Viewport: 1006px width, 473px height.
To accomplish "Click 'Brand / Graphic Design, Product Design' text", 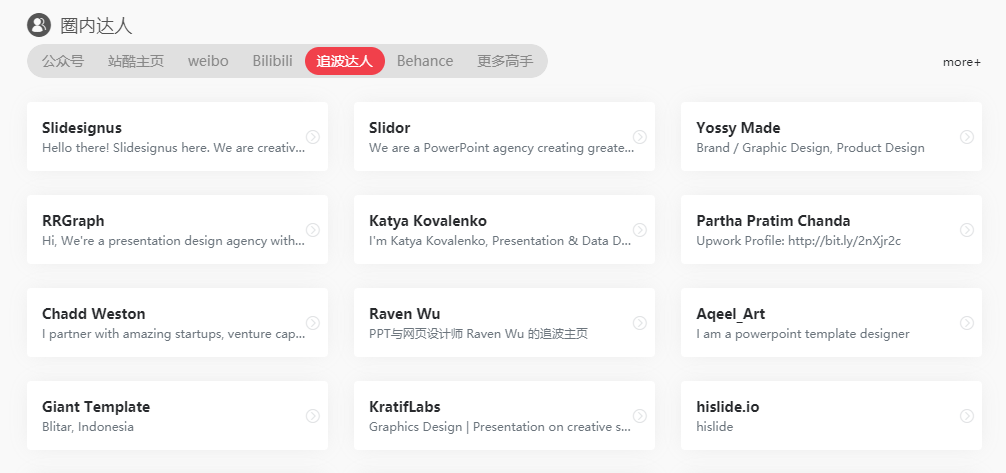I will tap(810, 148).
